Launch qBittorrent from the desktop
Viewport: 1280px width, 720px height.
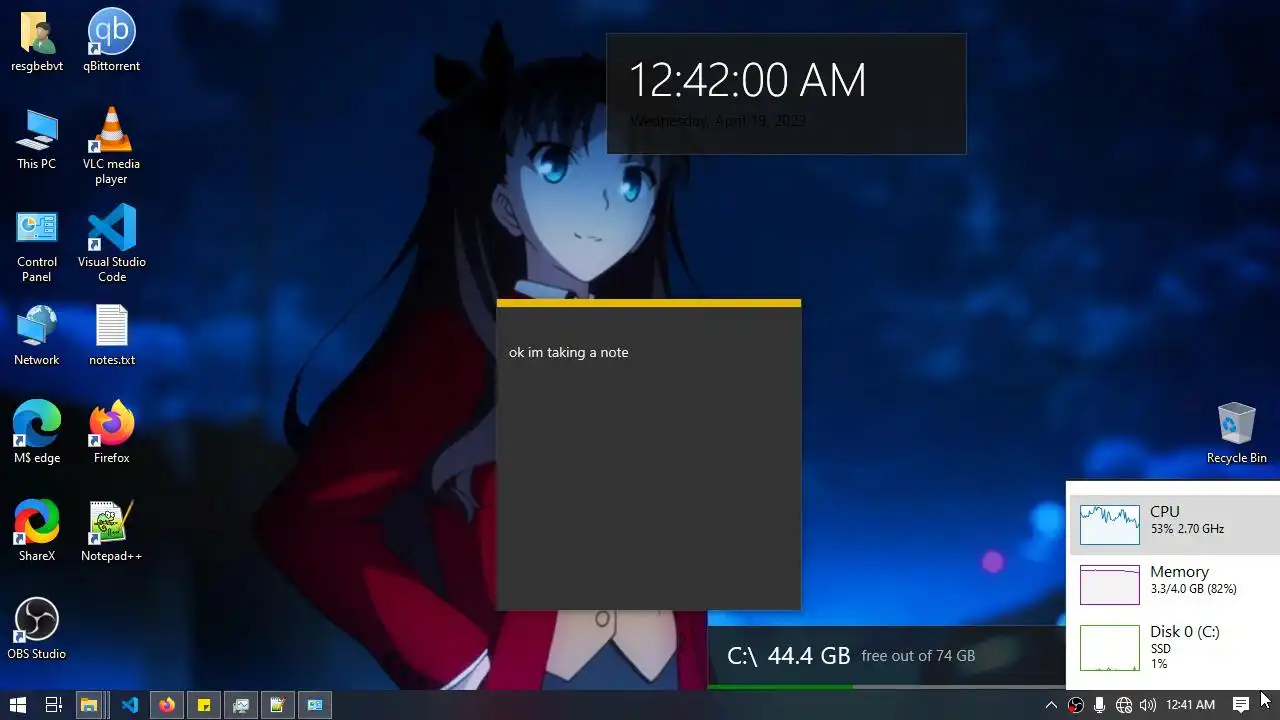111,41
